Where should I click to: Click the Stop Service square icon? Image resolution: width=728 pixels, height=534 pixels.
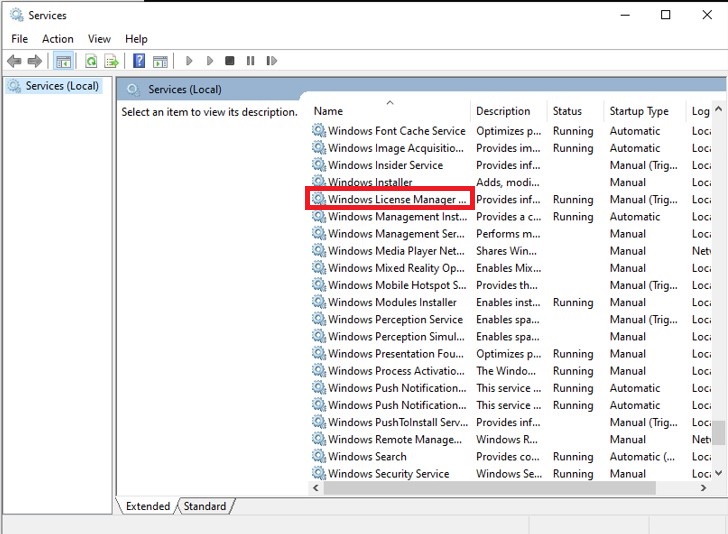[229, 61]
